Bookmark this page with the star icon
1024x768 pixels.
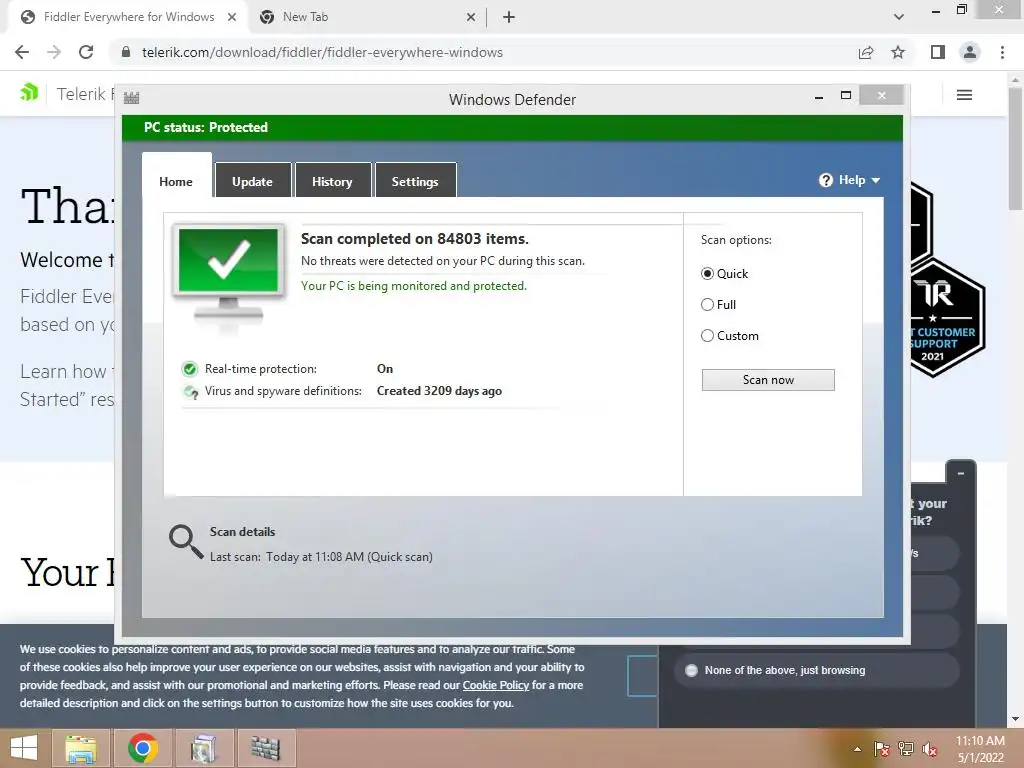point(898,52)
